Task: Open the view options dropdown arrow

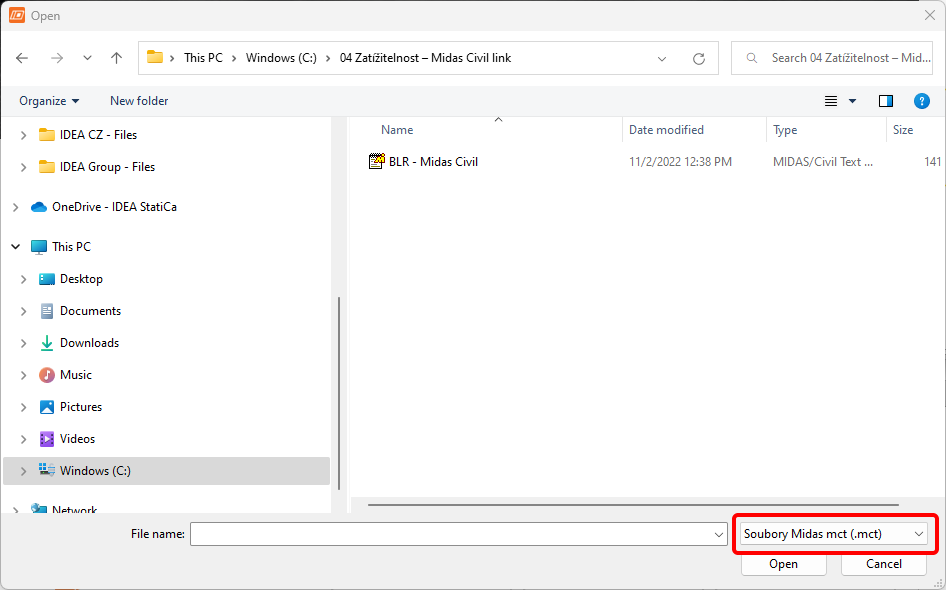Action: [852, 101]
